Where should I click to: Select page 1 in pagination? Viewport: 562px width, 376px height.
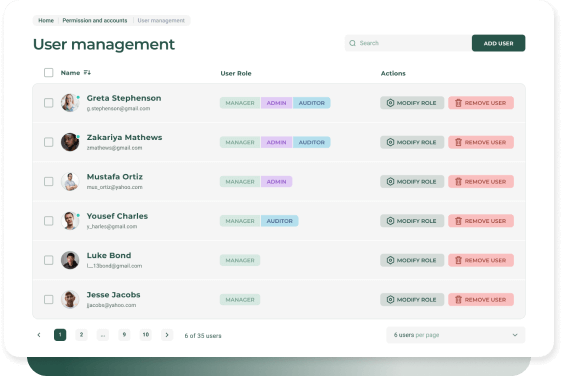coord(60,335)
